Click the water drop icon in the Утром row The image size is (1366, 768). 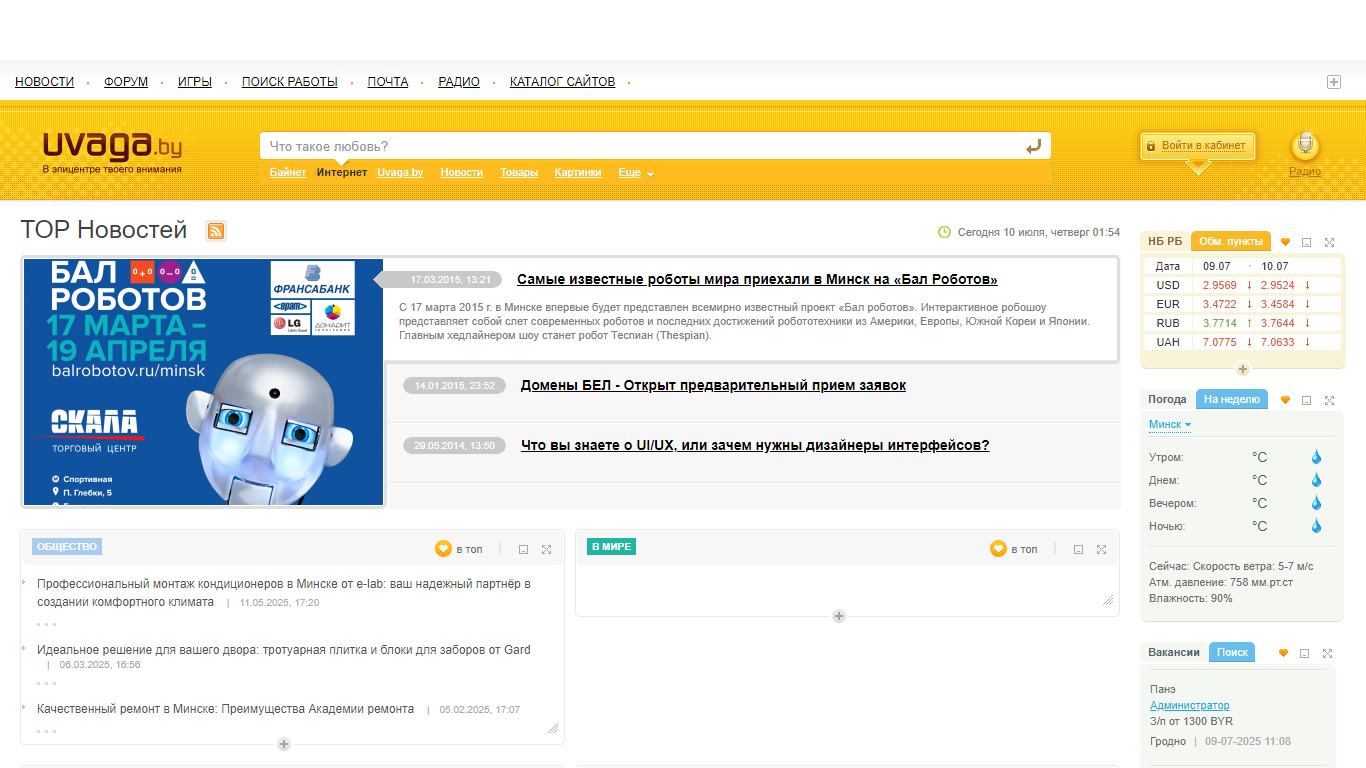coord(1316,457)
